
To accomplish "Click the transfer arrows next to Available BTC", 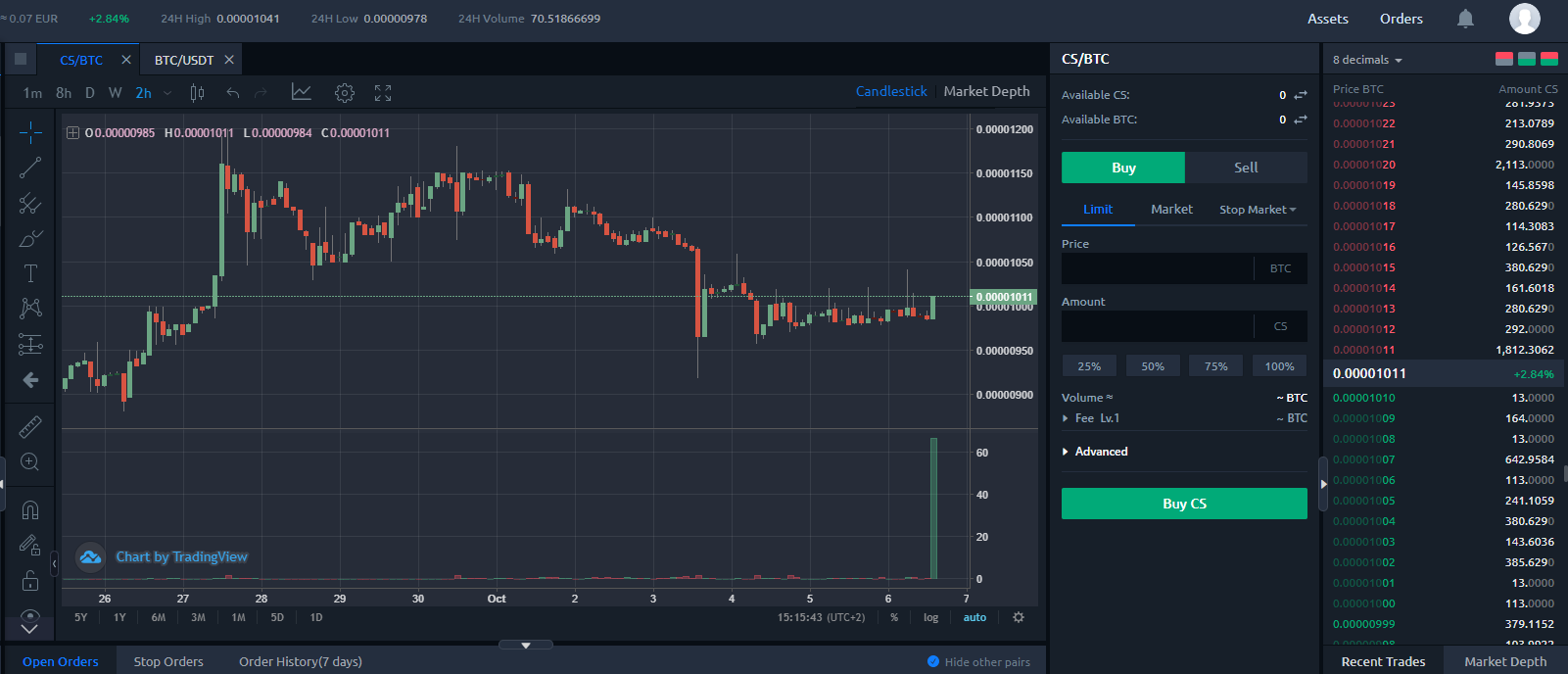I will (x=1301, y=120).
